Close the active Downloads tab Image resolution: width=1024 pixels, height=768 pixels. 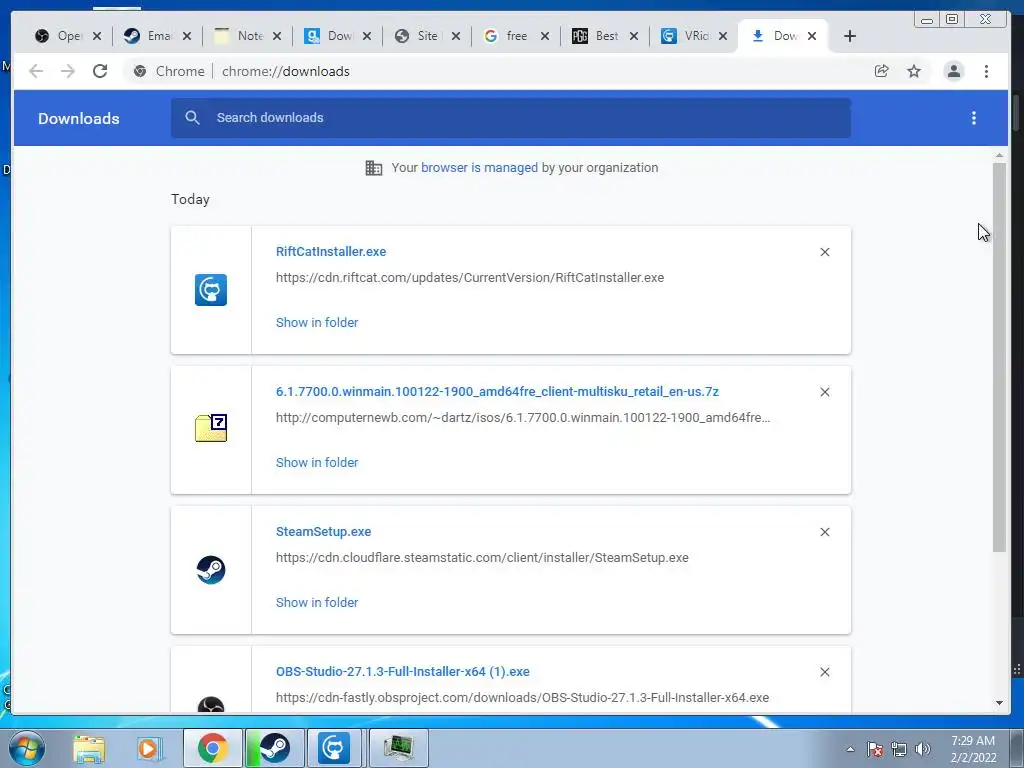[812, 36]
